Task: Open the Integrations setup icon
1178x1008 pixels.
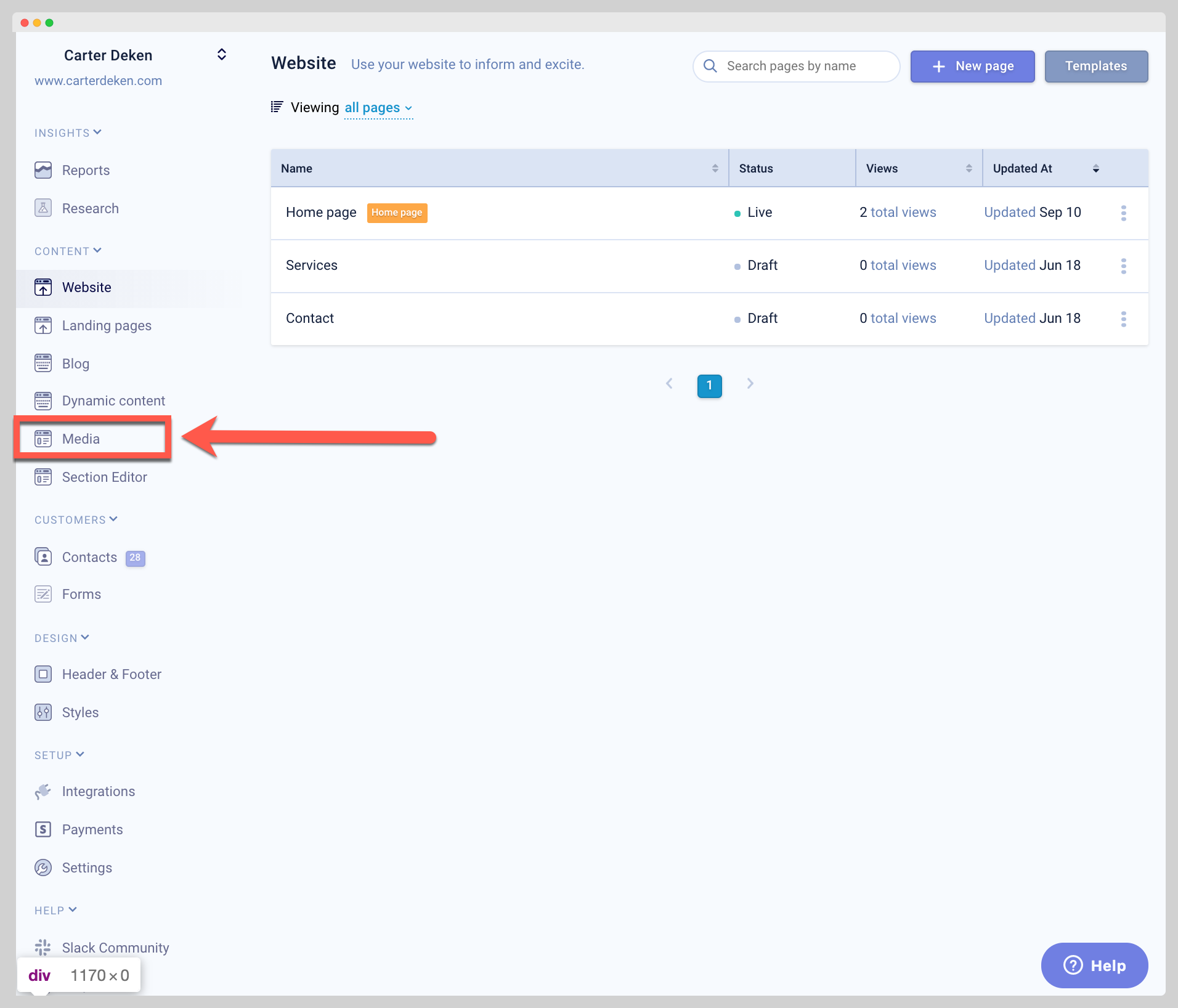Action: pyautogui.click(x=43, y=791)
